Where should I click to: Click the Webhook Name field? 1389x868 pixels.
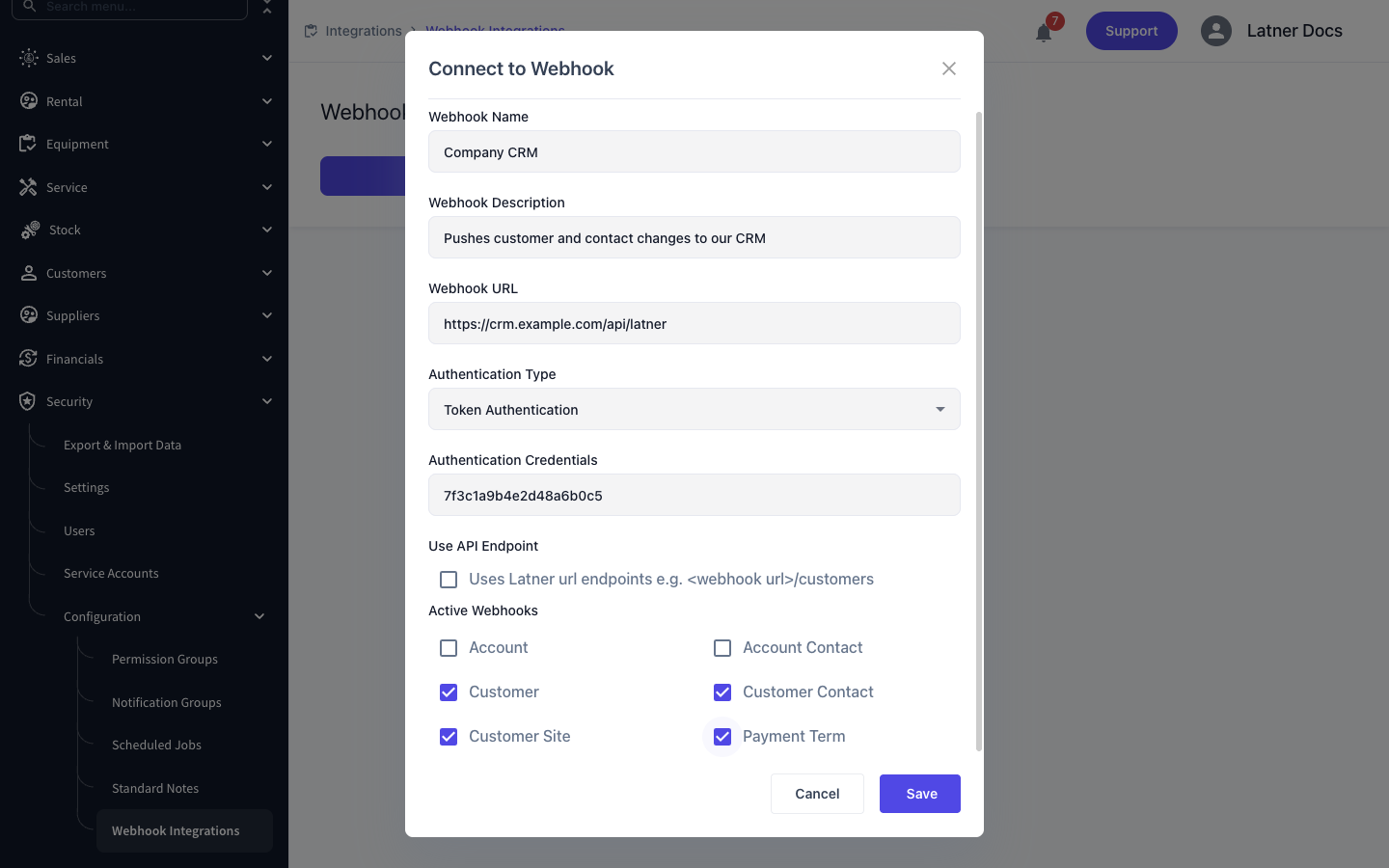694,151
